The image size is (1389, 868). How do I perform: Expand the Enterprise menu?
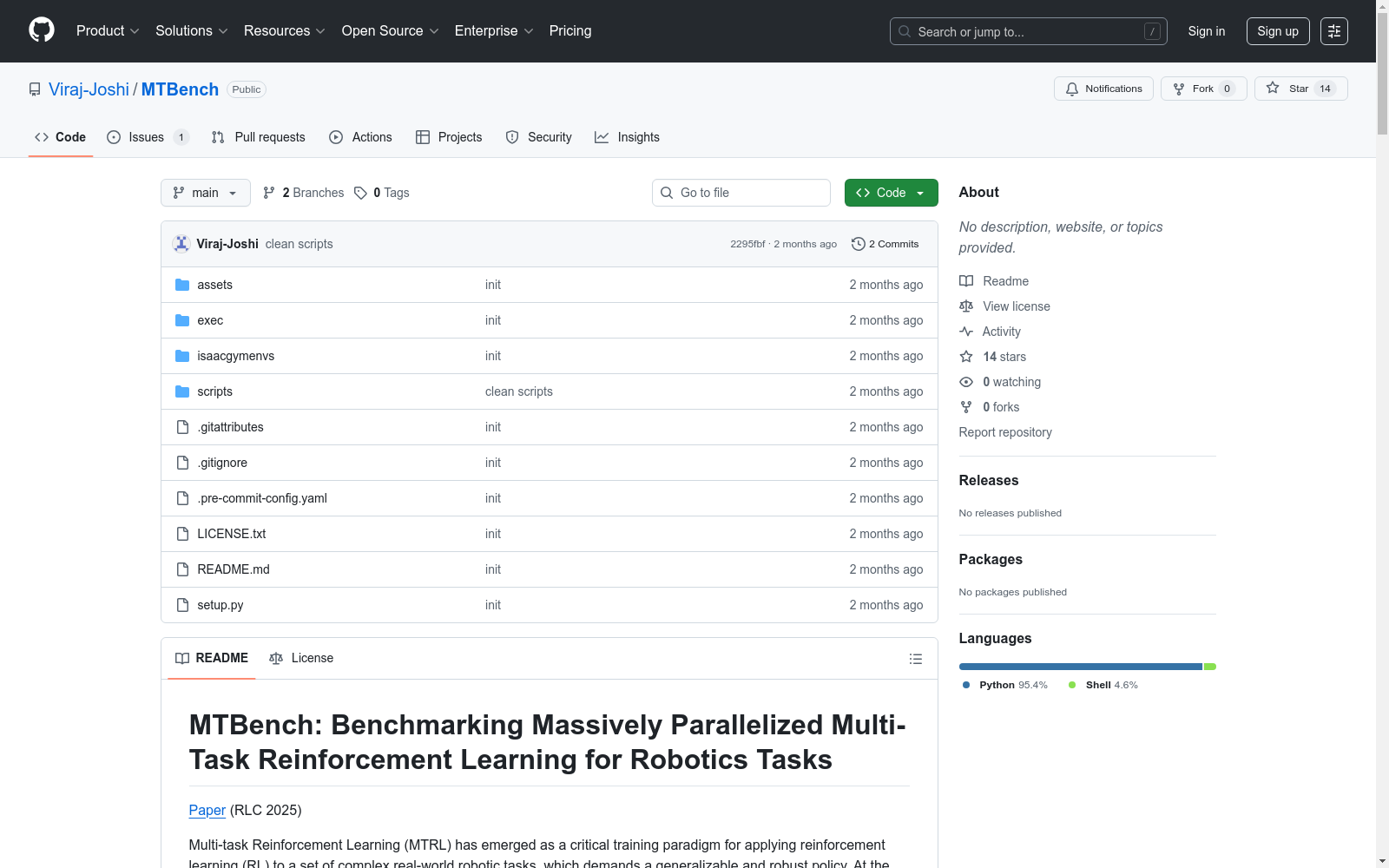(x=494, y=31)
